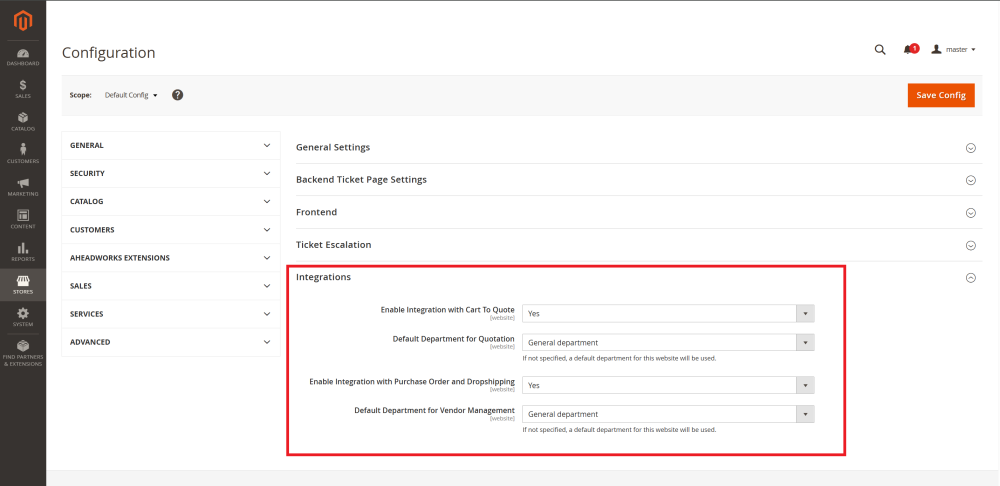Open the Marketing sidebar menu
Viewport: 1000px width, 486px height.
point(23,187)
